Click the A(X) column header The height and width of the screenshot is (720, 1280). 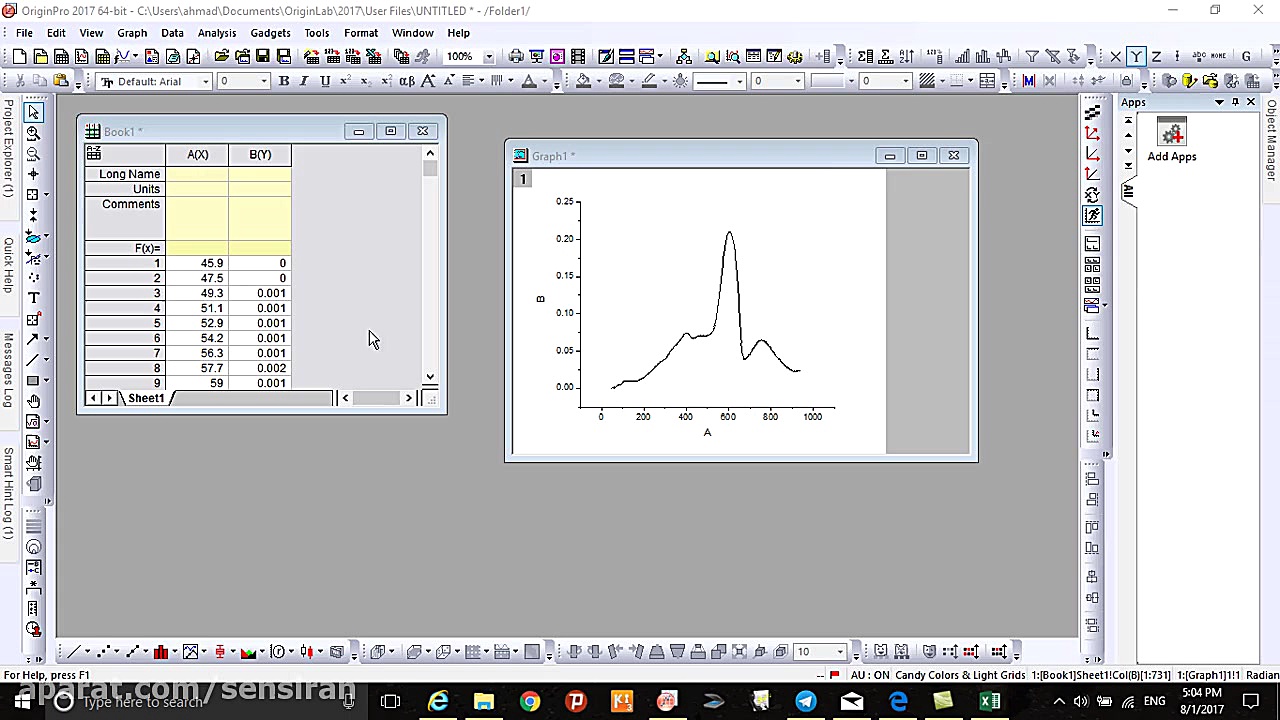pyautogui.click(x=197, y=155)
